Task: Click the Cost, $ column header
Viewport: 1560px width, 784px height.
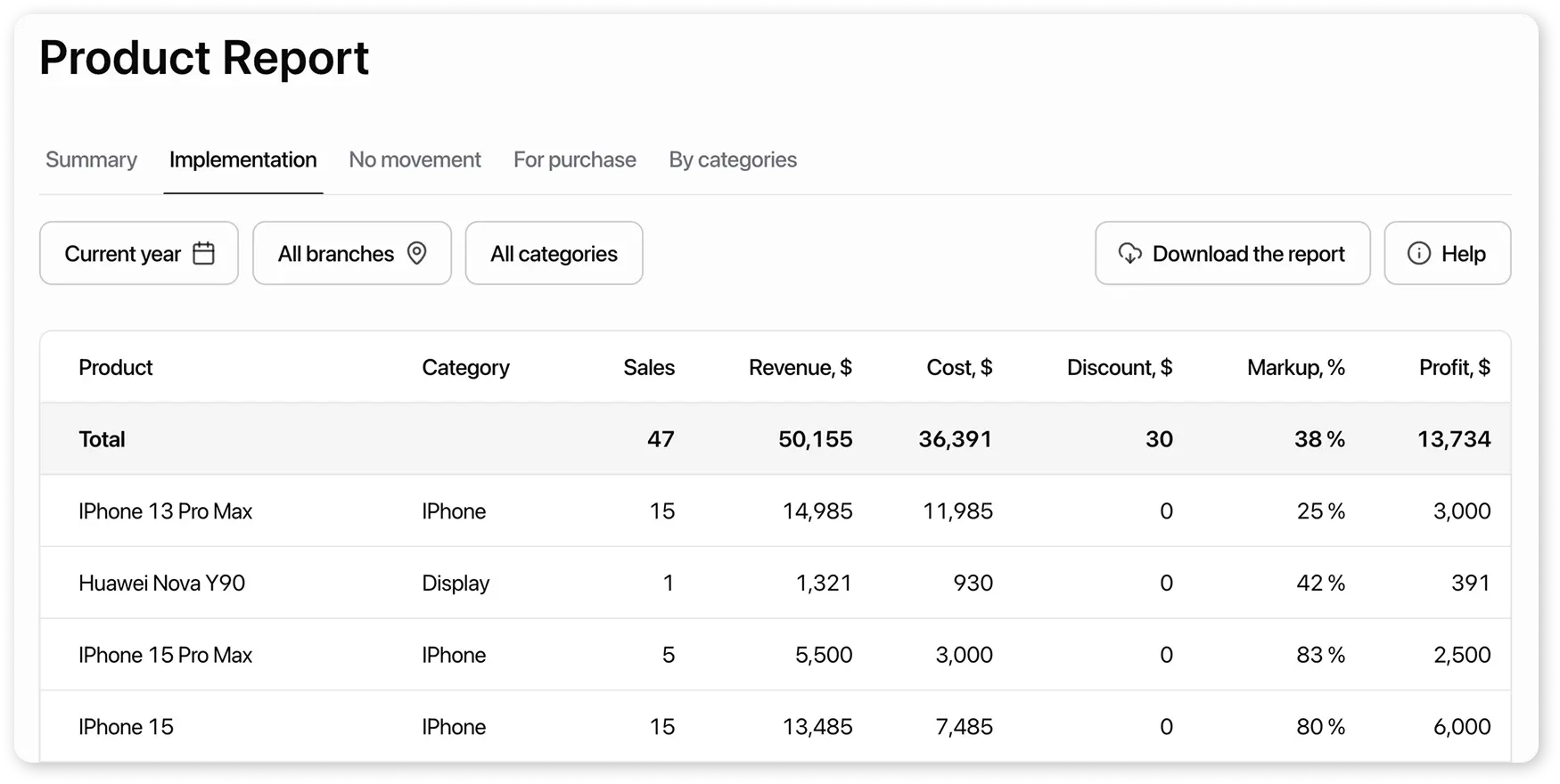Action: [959, 367]
